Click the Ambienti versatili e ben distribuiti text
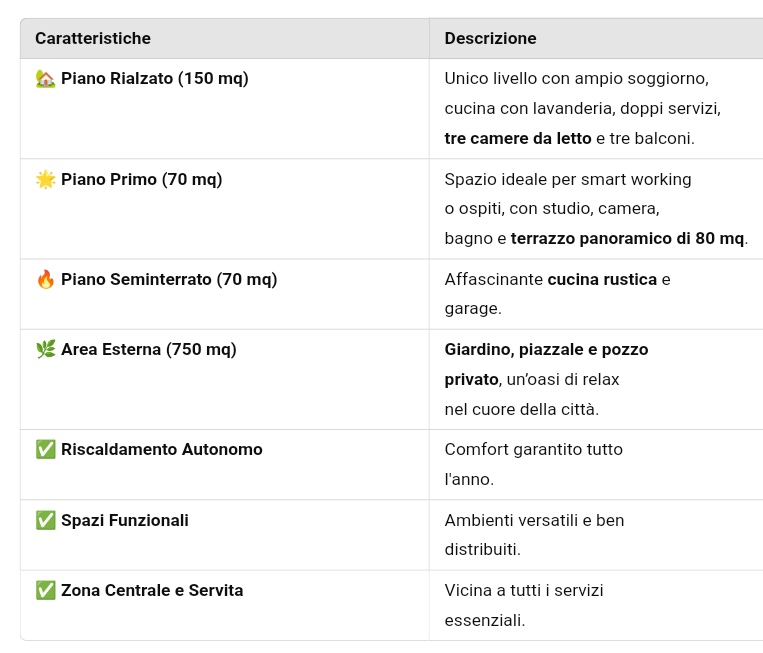The image size is (763, 653). [x=534, y=535]
